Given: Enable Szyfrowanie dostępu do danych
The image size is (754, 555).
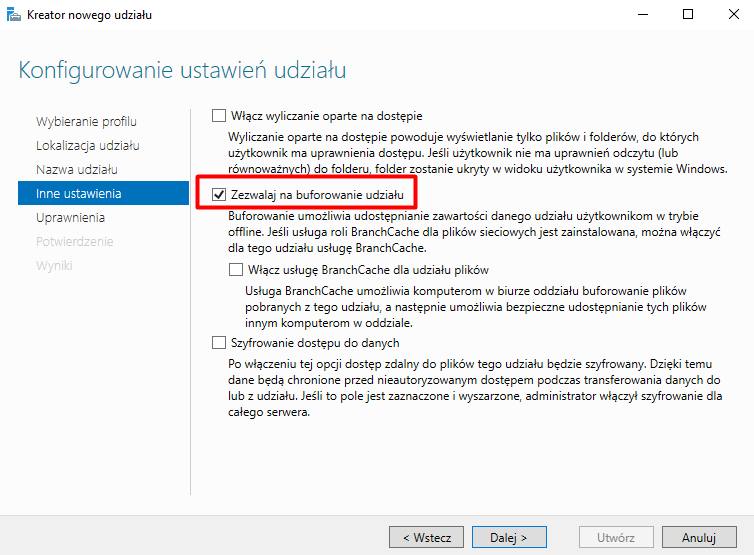Looking at the screenshot, I should coord(220,342).
